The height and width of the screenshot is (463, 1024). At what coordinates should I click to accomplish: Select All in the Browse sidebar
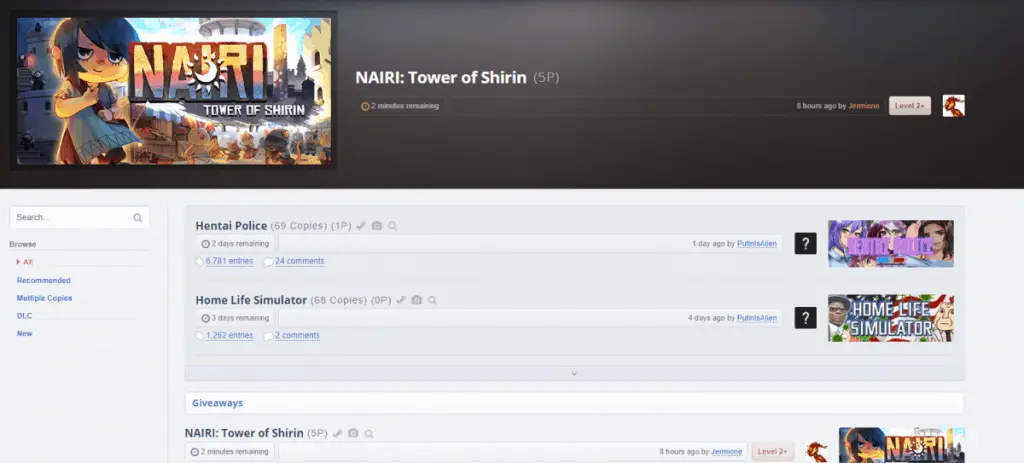pos(28,262)
